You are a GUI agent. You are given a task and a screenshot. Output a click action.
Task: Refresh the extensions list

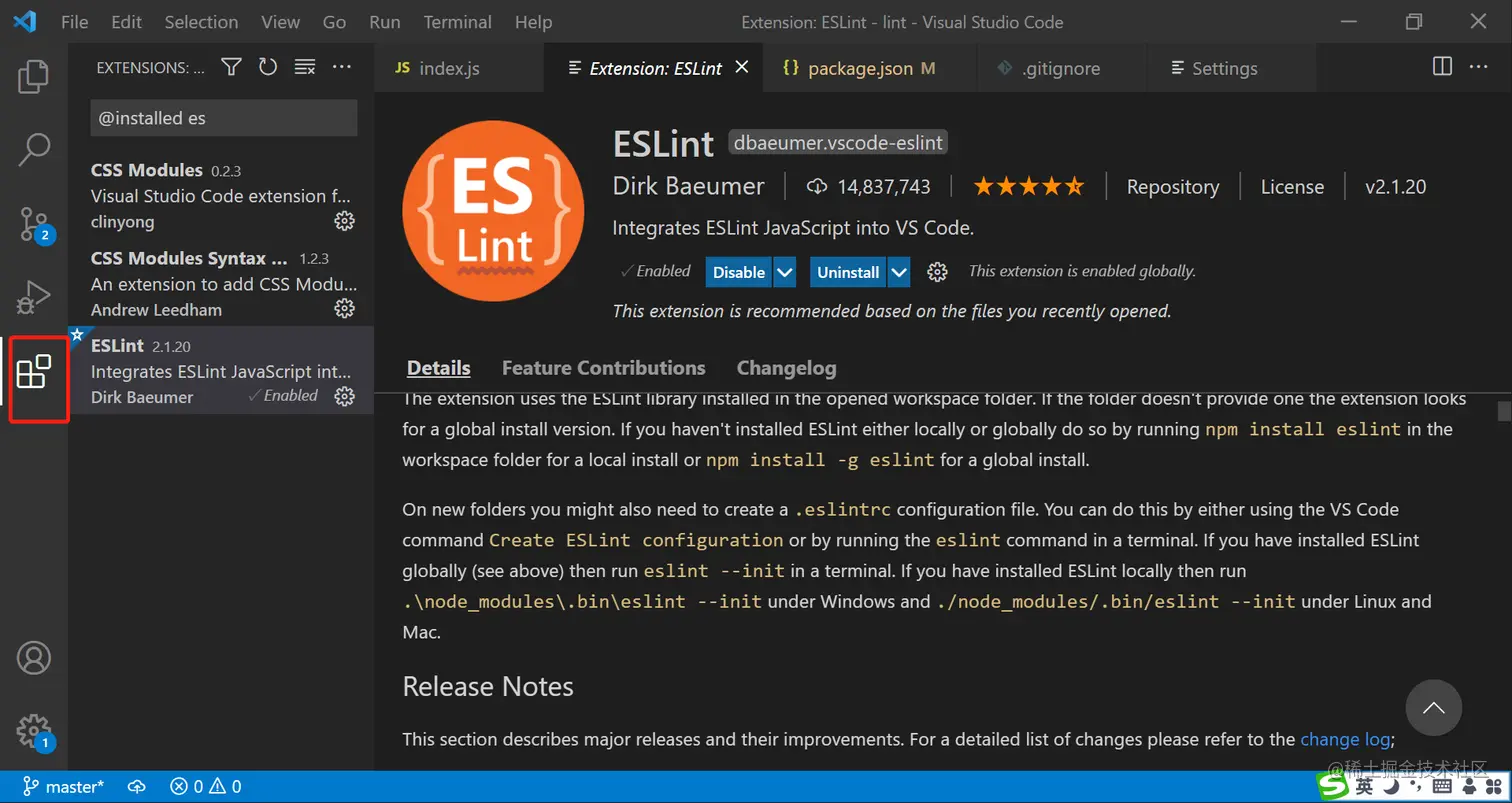[x=268, y=67]
